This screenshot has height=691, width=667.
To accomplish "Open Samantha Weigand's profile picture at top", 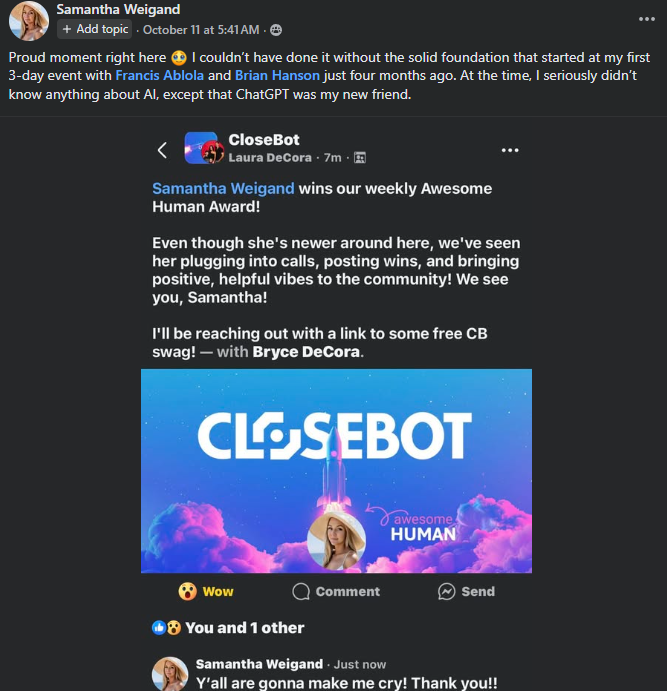I will click(28, 20).
